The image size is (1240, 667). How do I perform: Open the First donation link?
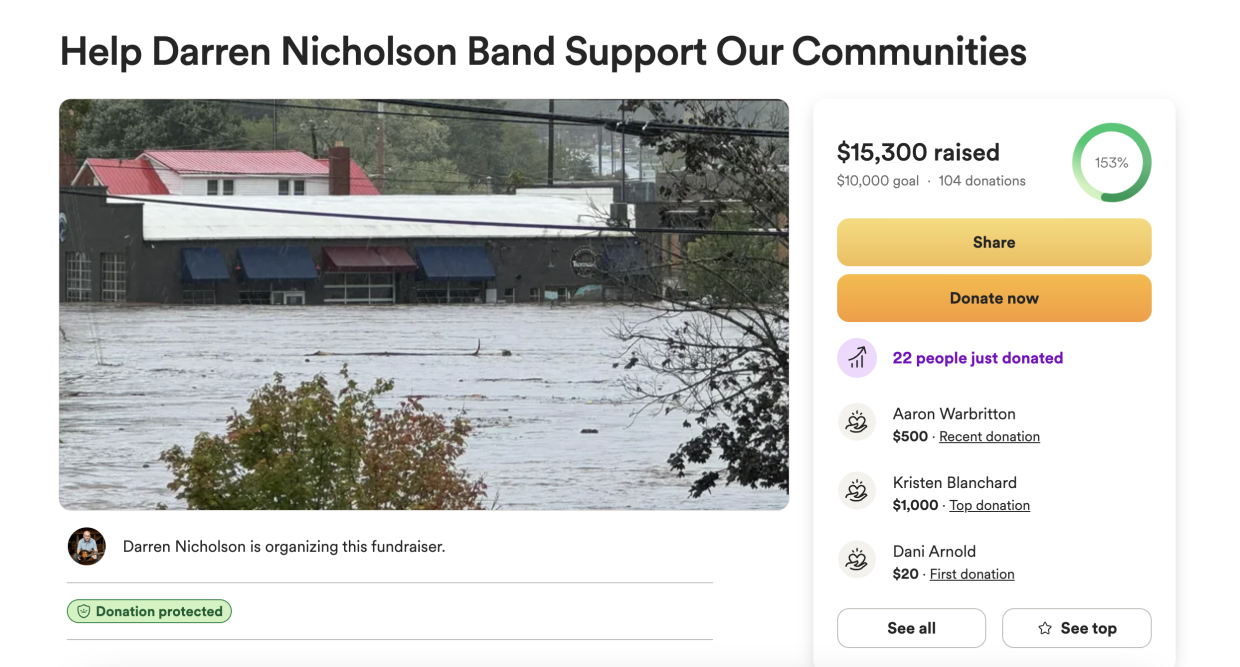(x=972, y=575)
